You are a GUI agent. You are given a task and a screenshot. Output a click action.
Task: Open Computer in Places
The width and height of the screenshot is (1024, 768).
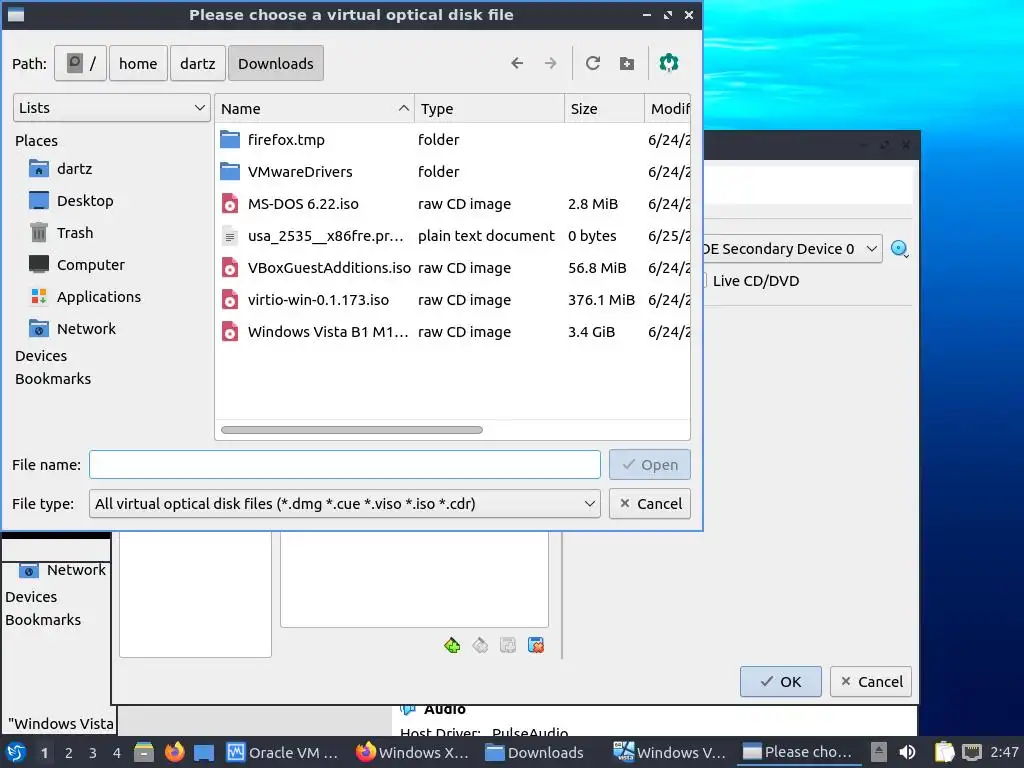(x=76, y=264)
